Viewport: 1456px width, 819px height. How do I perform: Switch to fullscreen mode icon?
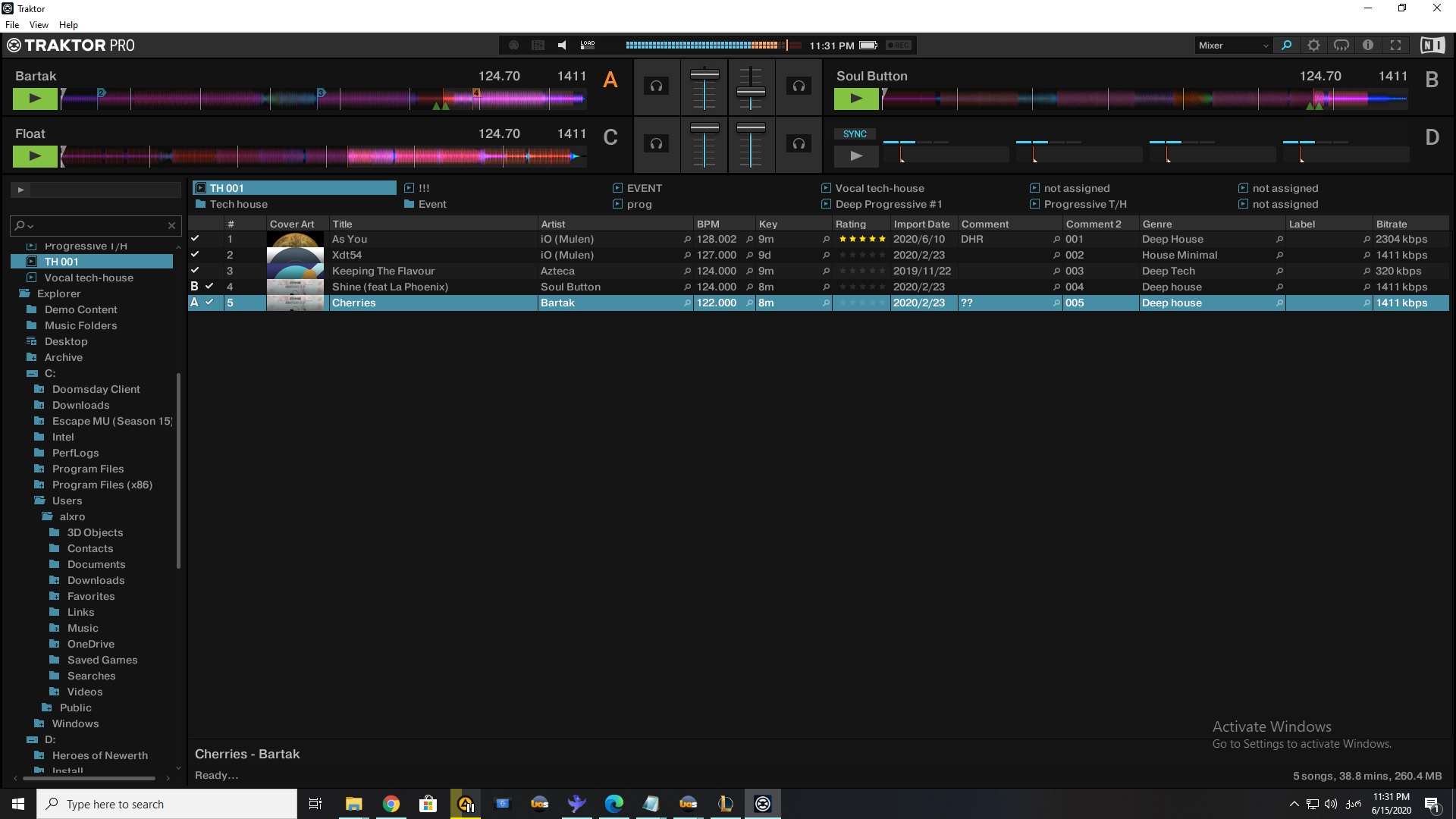click(x=1395, y=45)
